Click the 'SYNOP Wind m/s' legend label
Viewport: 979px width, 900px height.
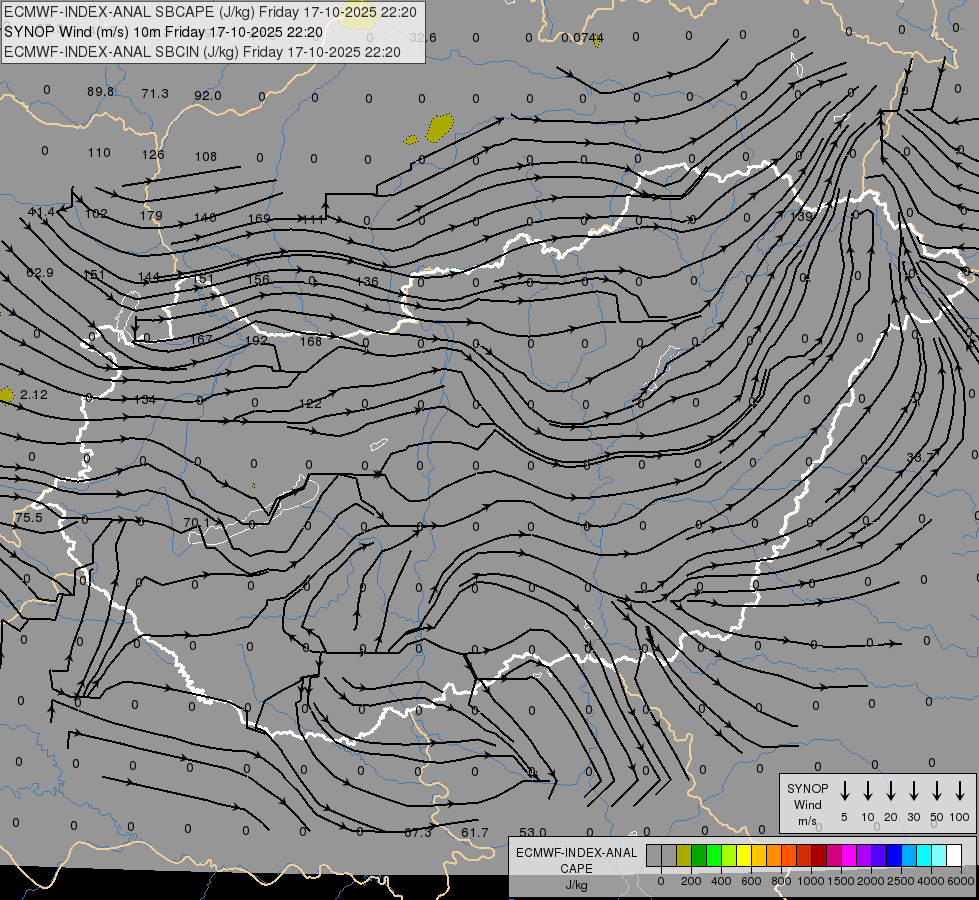[x=807, y=804]
